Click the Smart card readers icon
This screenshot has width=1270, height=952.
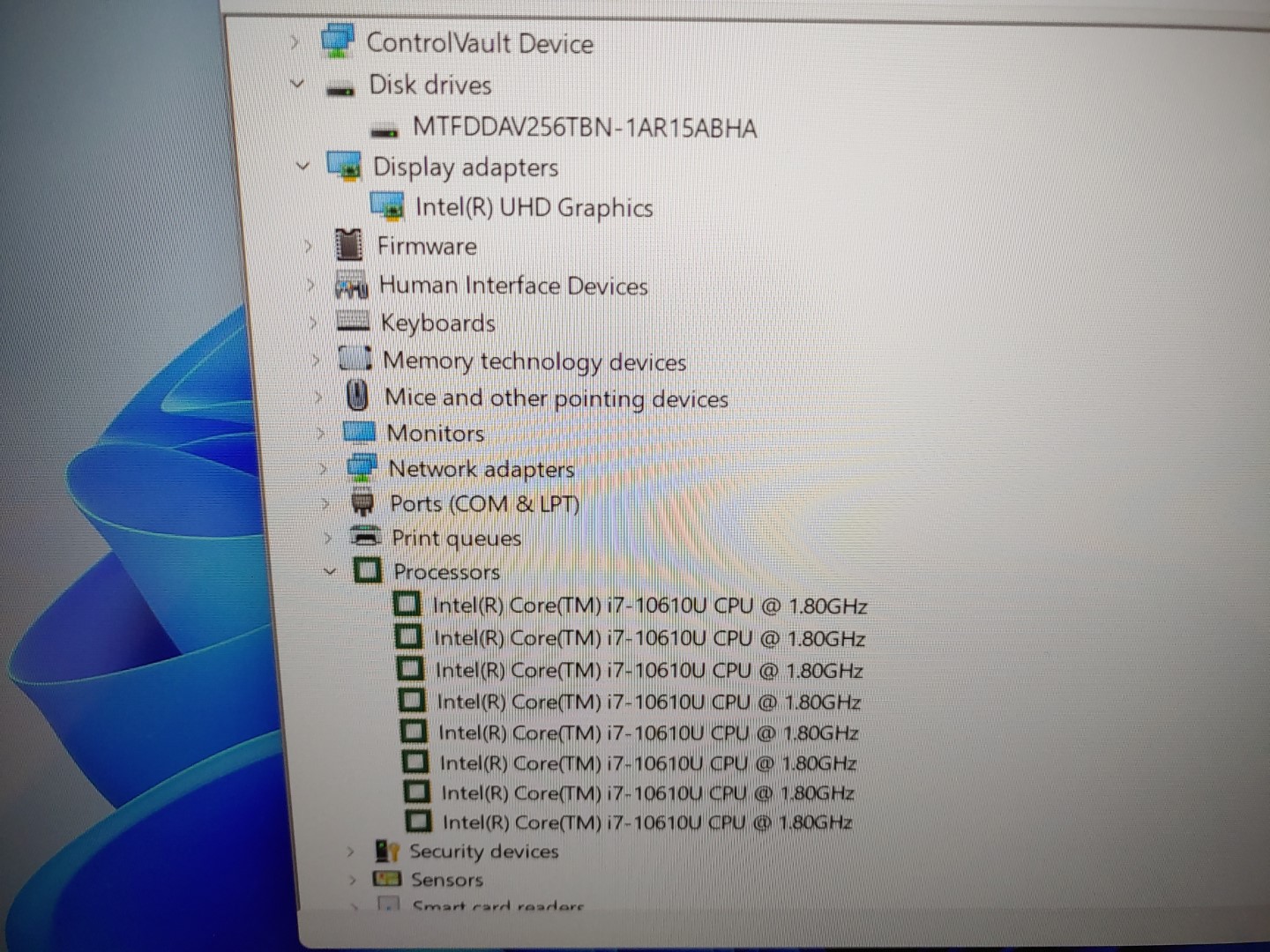click(x=388, y=904)
